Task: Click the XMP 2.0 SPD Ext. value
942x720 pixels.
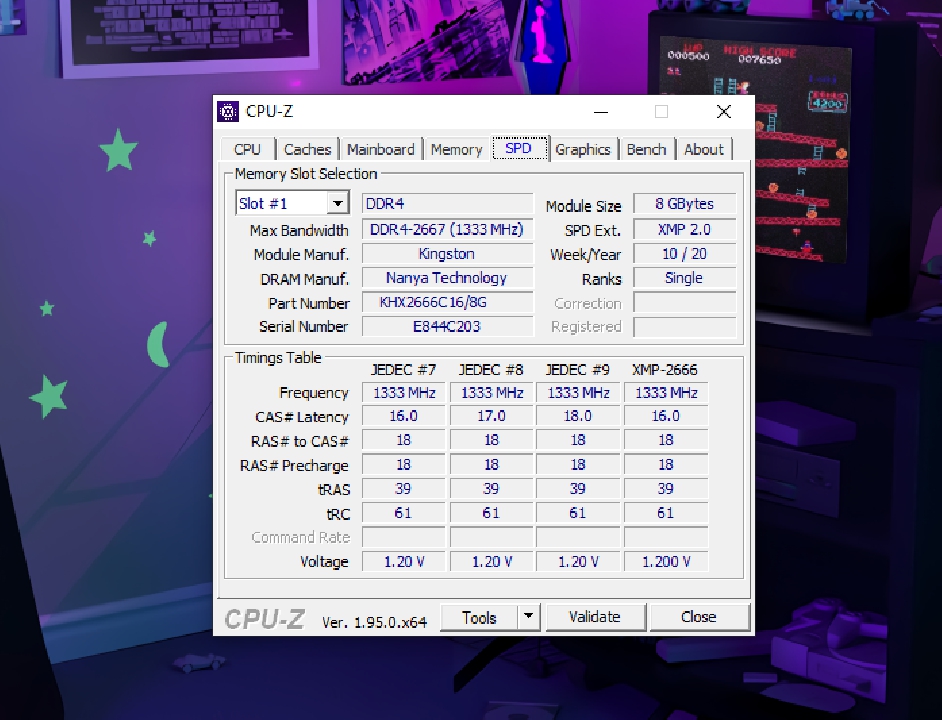Action: 685,230
